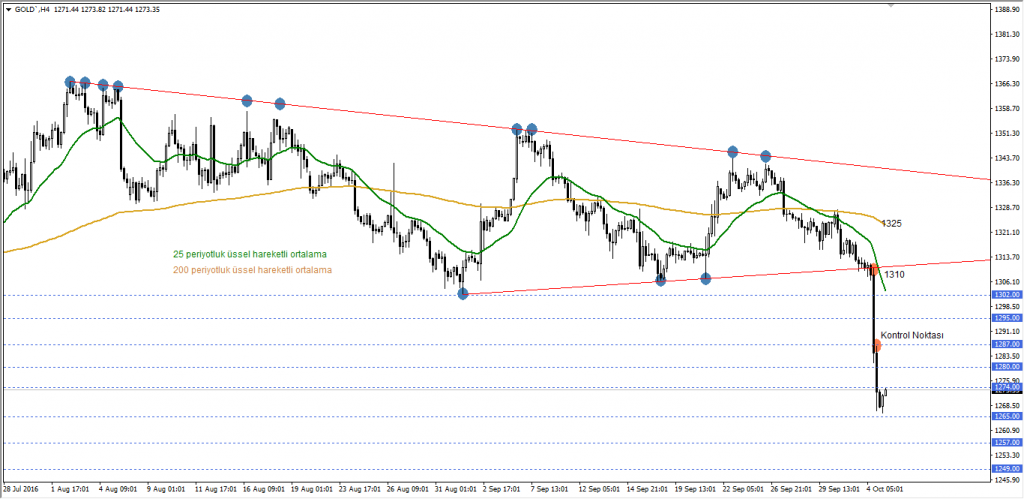The width and height of the screenshot is (1024, 499).
Task: Click the chart shift marker triangle at top
Action: click(x=891, y=5)
